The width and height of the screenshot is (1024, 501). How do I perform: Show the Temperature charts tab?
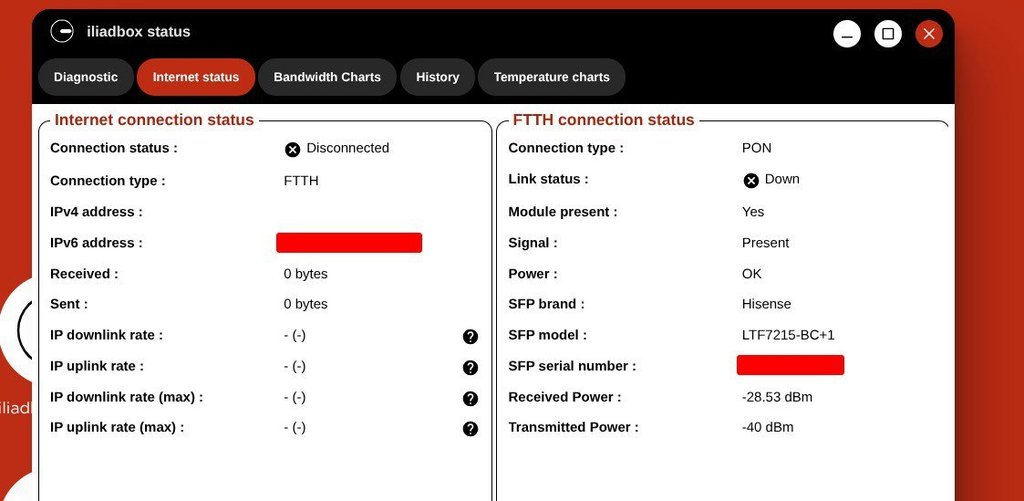click(x=551, y=77)
